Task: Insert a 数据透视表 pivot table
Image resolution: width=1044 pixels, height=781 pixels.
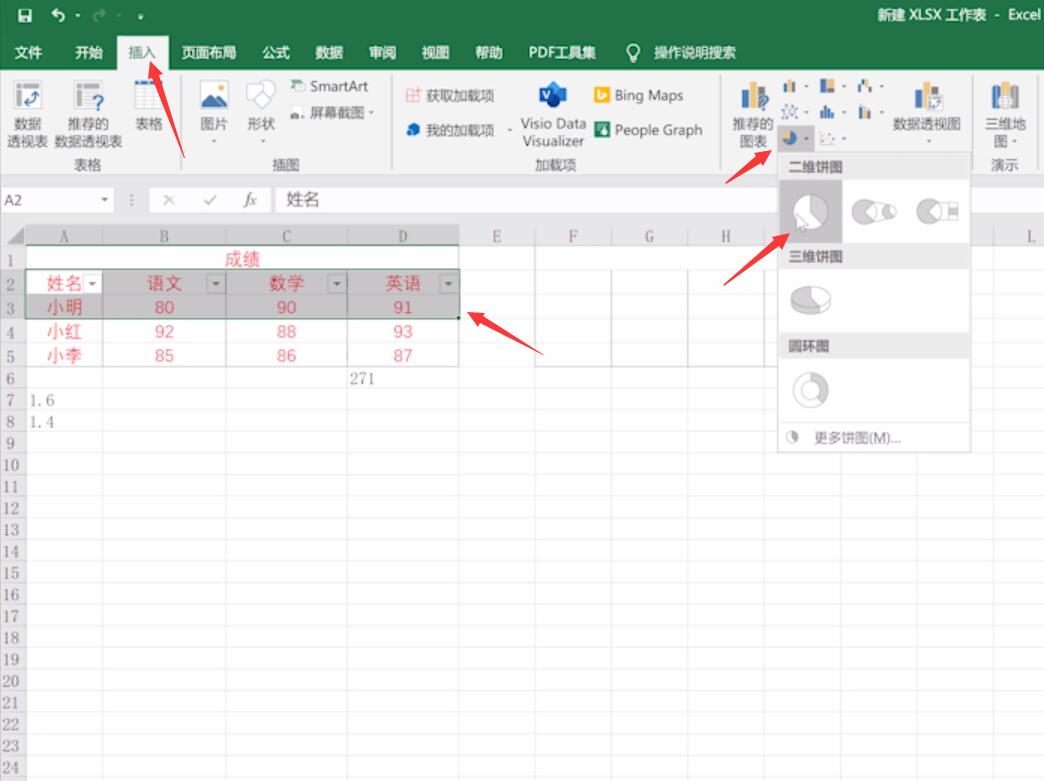Action: 27,113
